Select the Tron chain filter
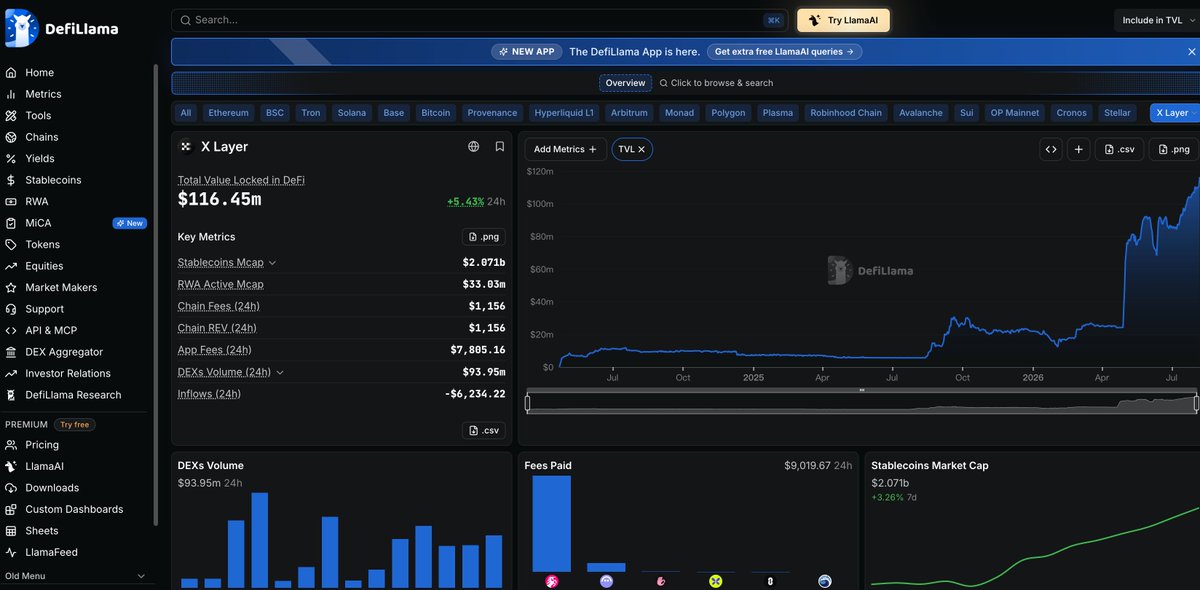1200x590 pixels. (x=311, y=113)
